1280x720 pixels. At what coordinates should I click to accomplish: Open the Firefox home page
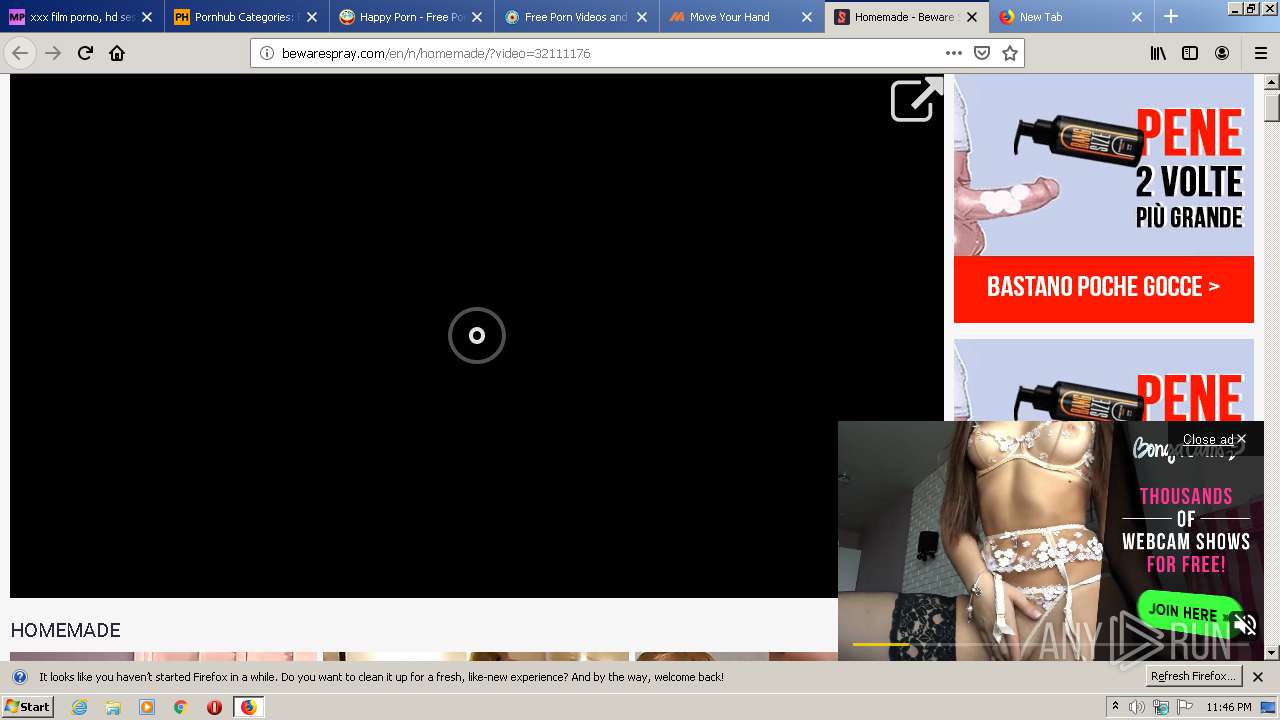click(117, 53)
